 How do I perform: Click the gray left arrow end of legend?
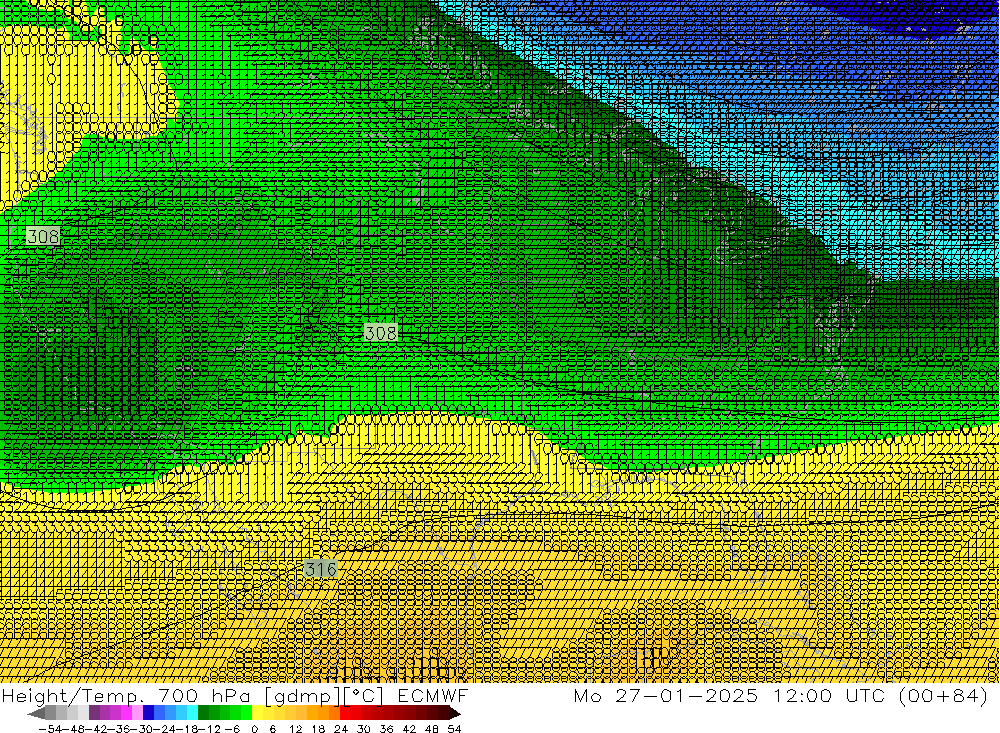pos(36,713)
